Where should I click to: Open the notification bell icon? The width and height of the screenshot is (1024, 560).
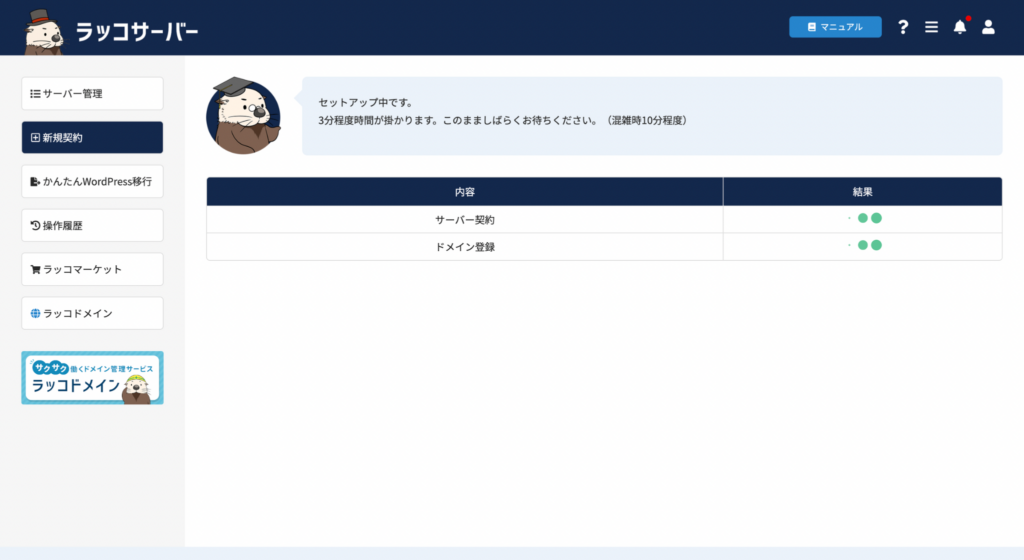tap(960, 27)
